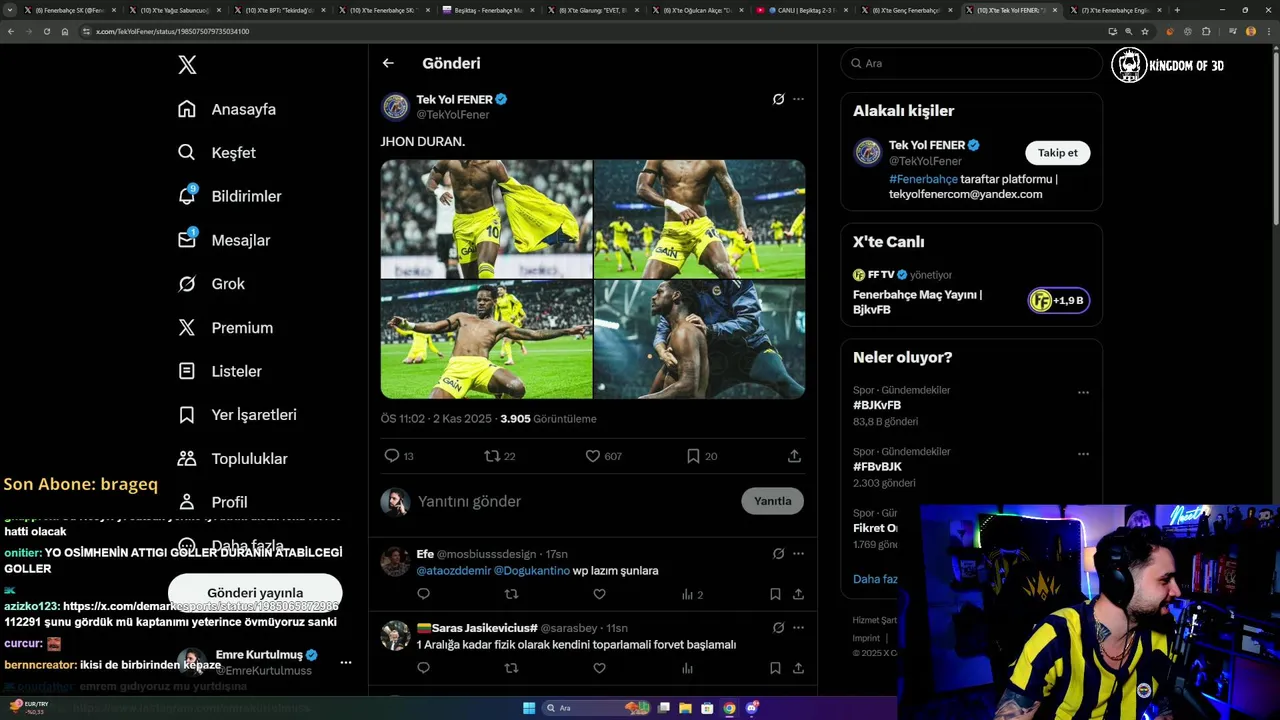Bookmark Saras Jasikevicius comment
Screen dimensions: 1280x720
(775, 668)
